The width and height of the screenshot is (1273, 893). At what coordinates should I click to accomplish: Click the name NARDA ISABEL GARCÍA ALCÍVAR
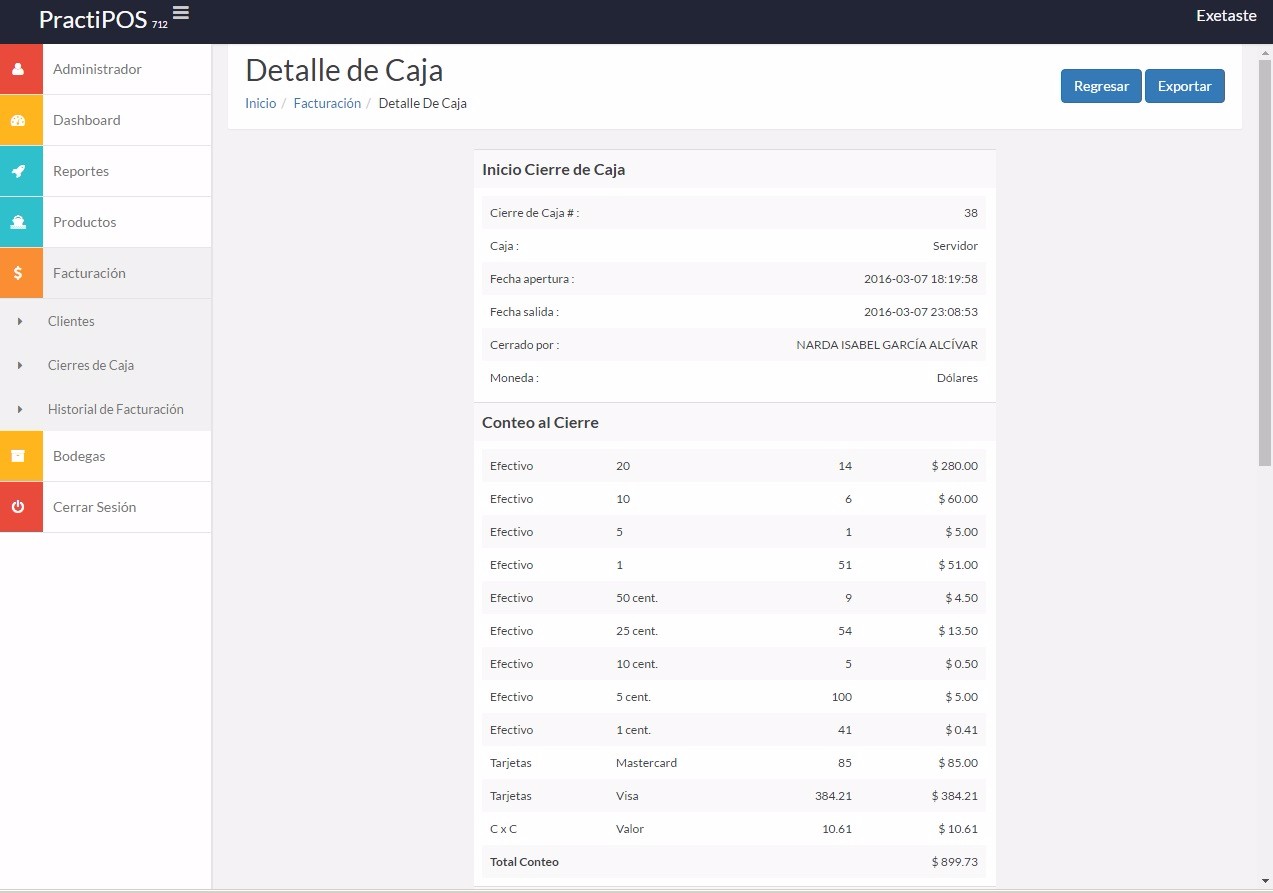[887, 345]
